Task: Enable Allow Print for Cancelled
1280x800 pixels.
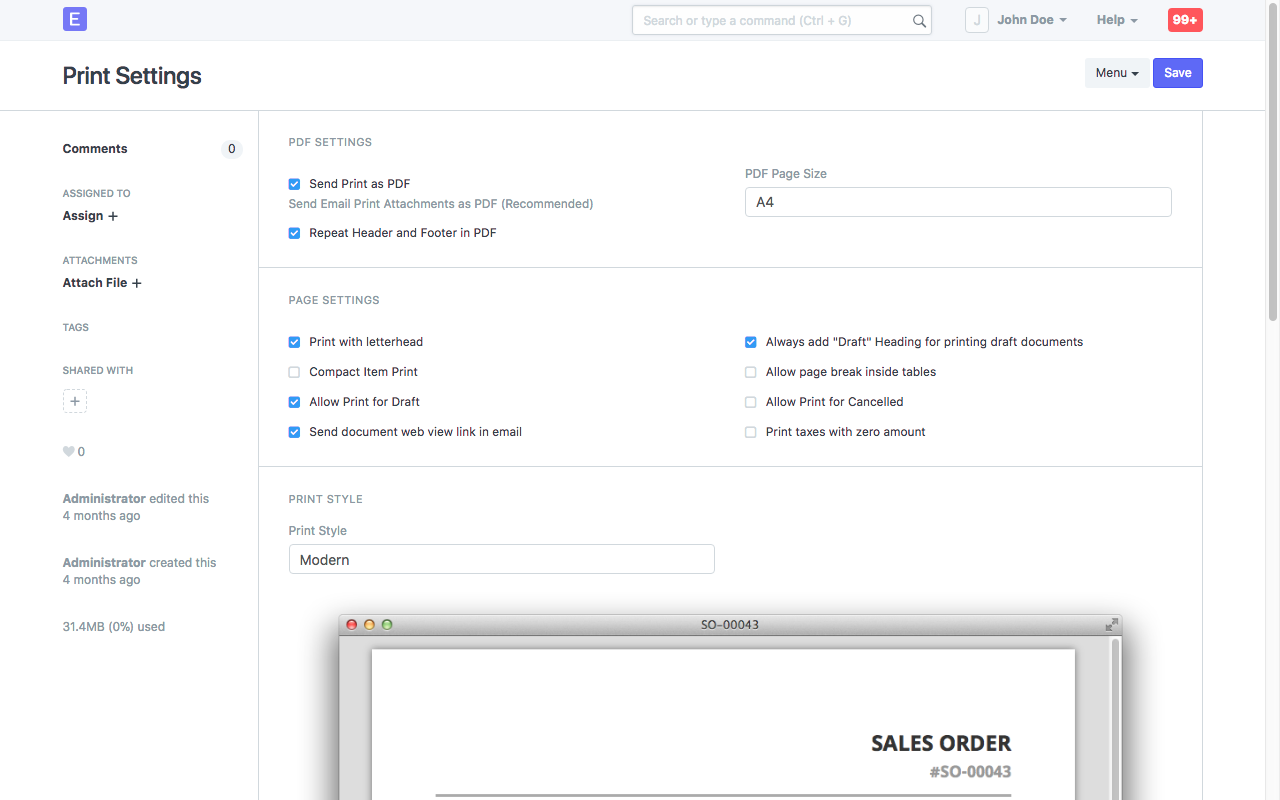Action: point(751,402)
